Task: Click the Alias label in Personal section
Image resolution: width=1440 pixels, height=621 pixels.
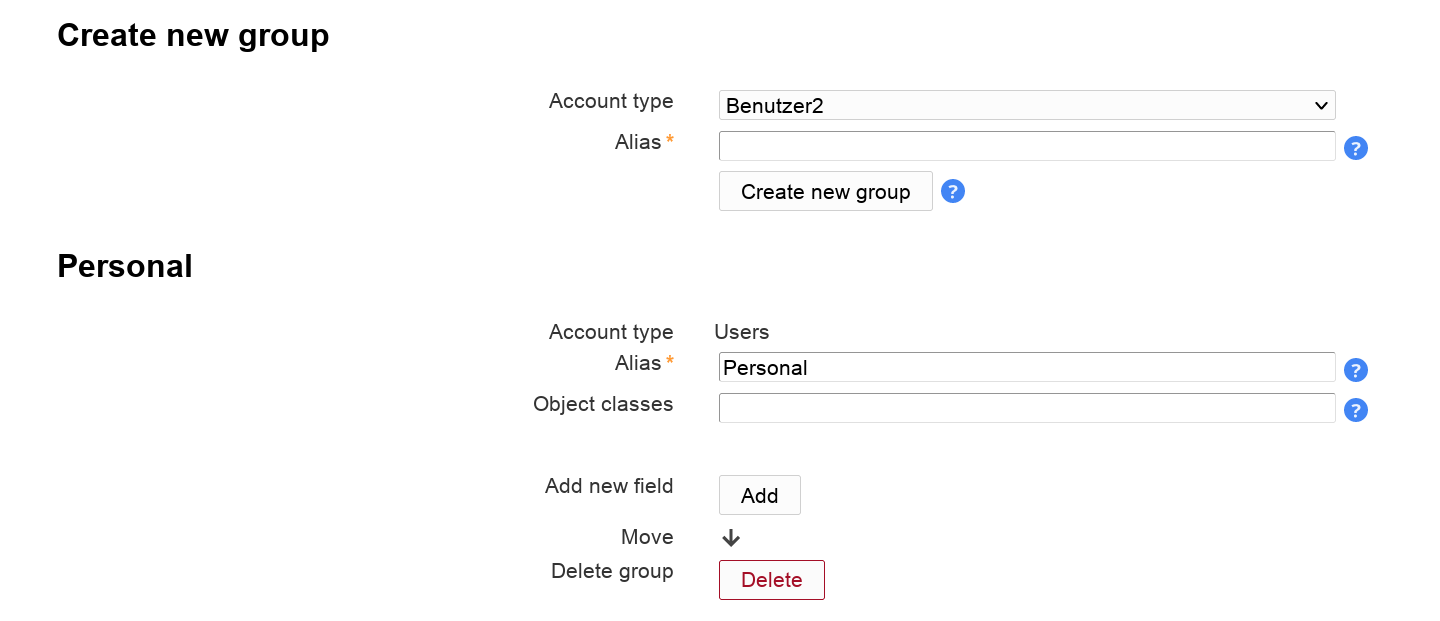Action: (x=637, y=363)
